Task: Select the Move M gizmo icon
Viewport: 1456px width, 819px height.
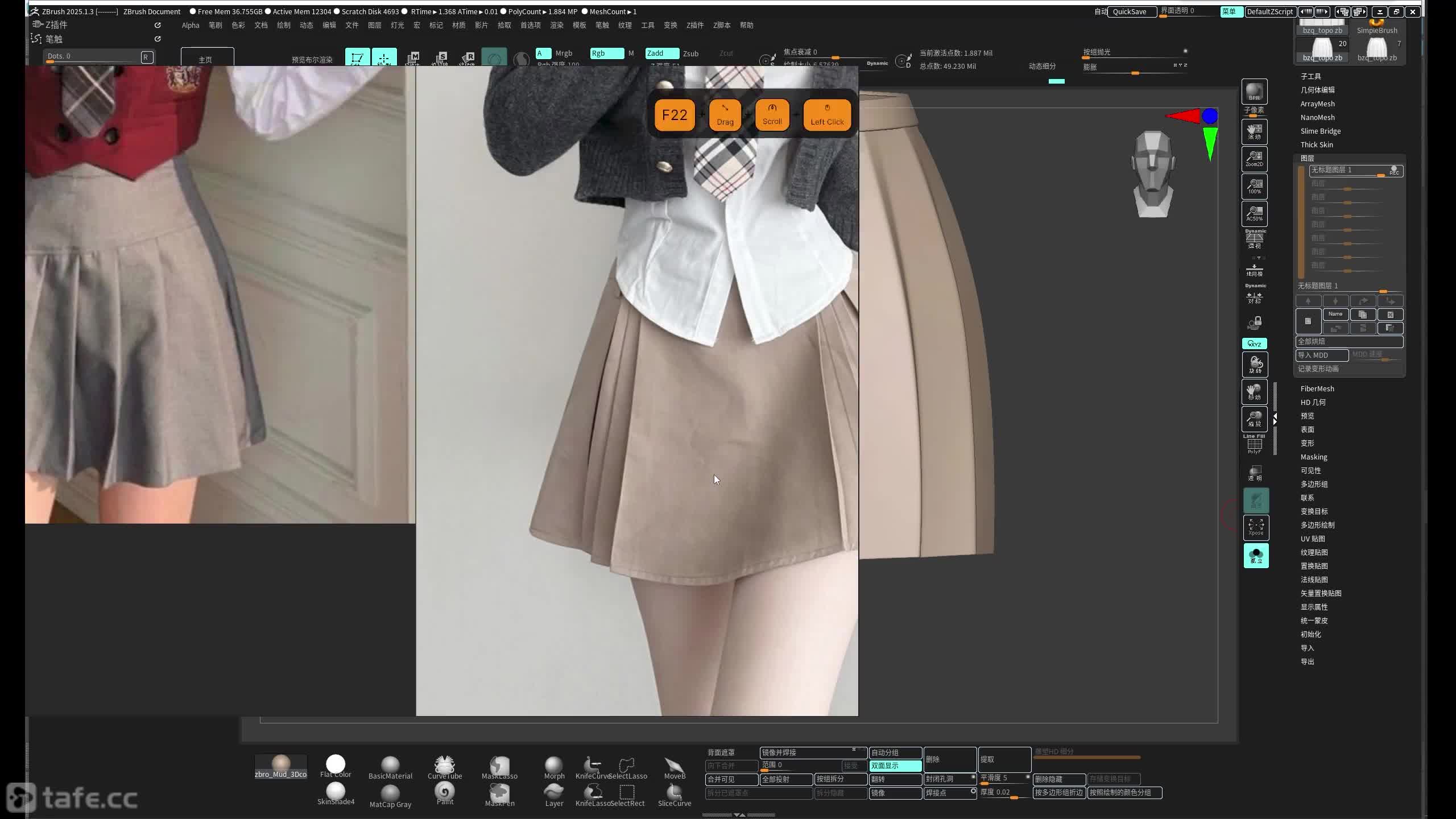Action: click(412, 58)
